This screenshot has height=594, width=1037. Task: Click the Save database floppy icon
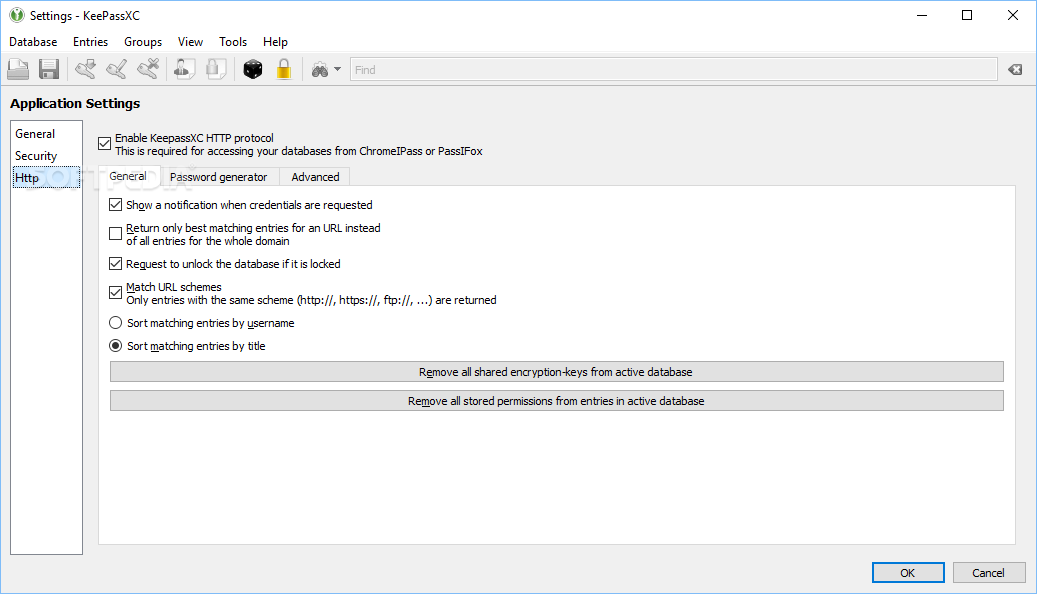pyautogui.click(x=49, y=69)
